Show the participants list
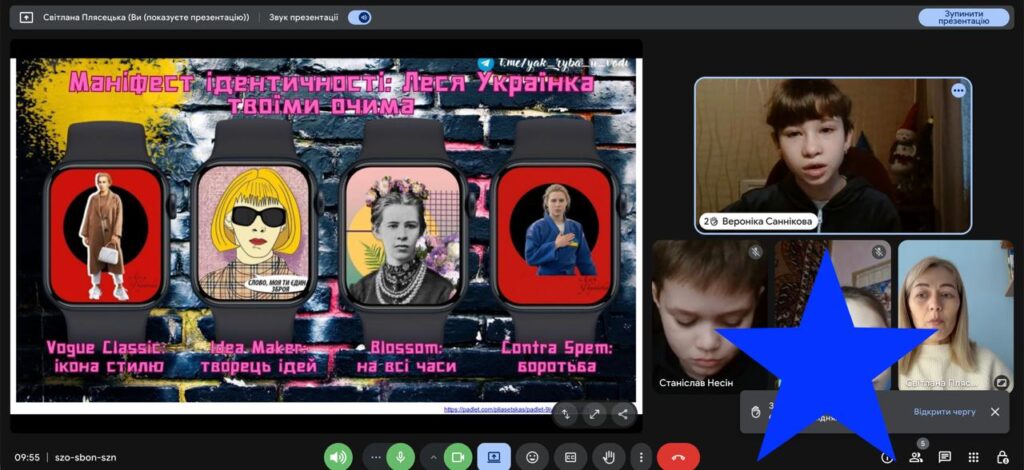The height and width of the screenshot is (470, 1024). click(915, 457)
